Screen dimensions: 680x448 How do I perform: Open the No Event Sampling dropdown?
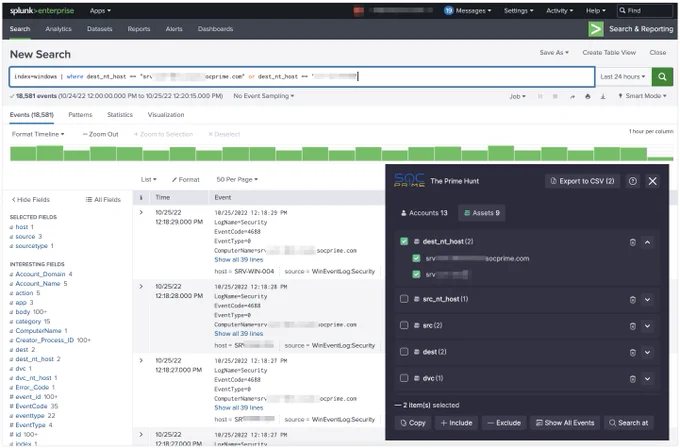coord(263,96)
